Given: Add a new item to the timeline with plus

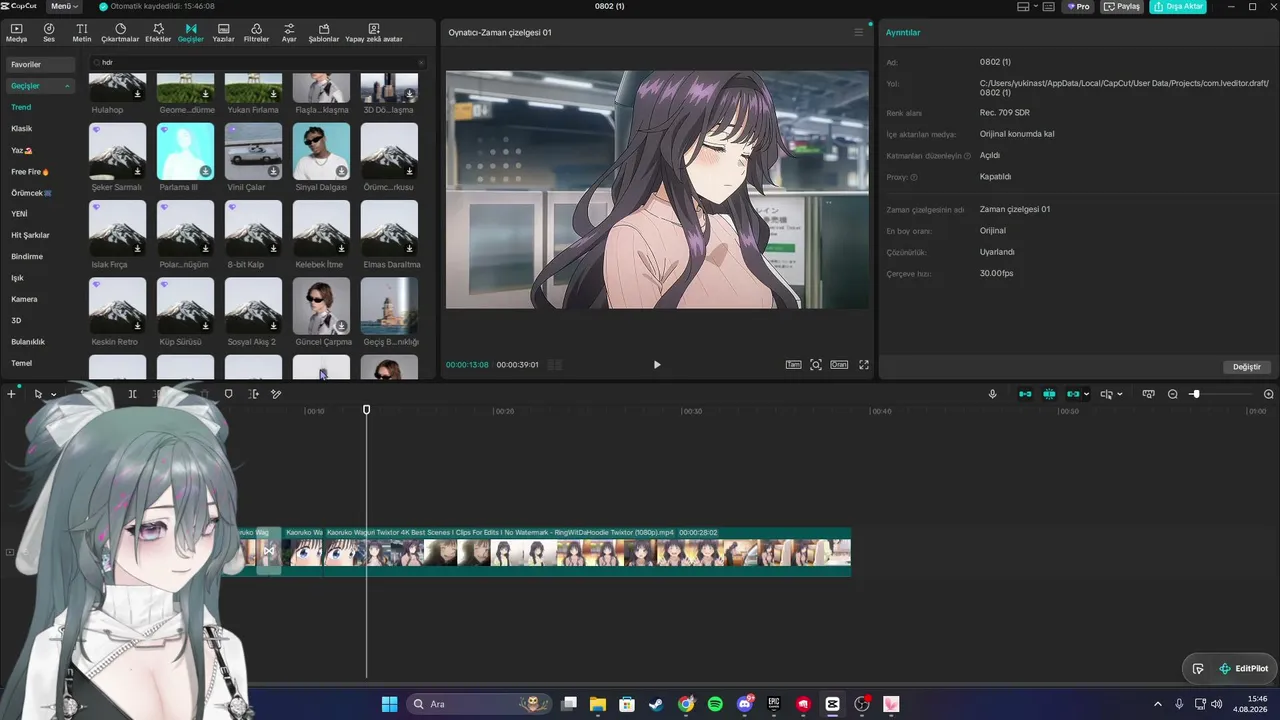Looking at the screenshot, I should (x=11, y=394).
